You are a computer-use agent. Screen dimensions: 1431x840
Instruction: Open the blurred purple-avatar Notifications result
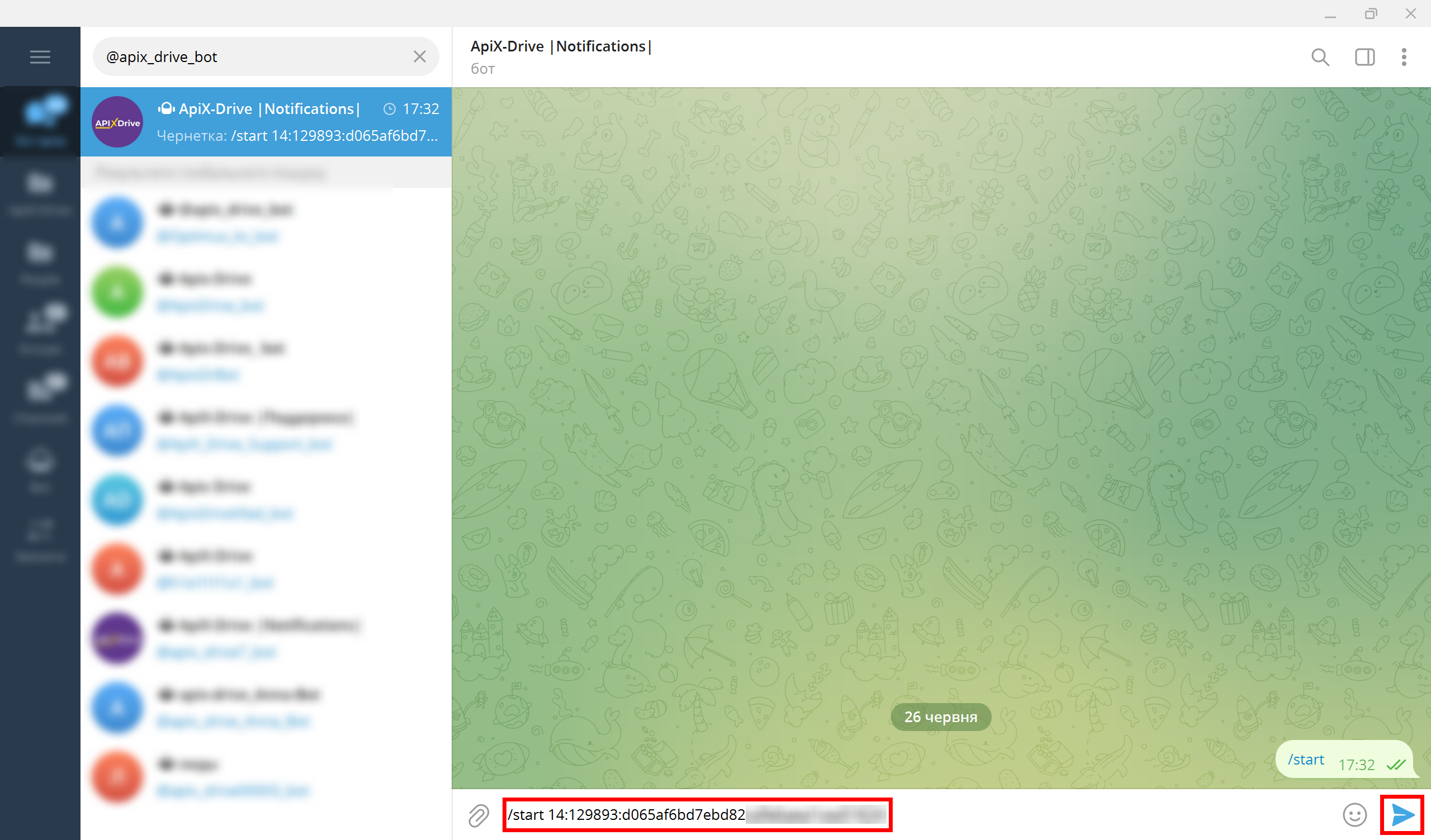tap(266, 638)
